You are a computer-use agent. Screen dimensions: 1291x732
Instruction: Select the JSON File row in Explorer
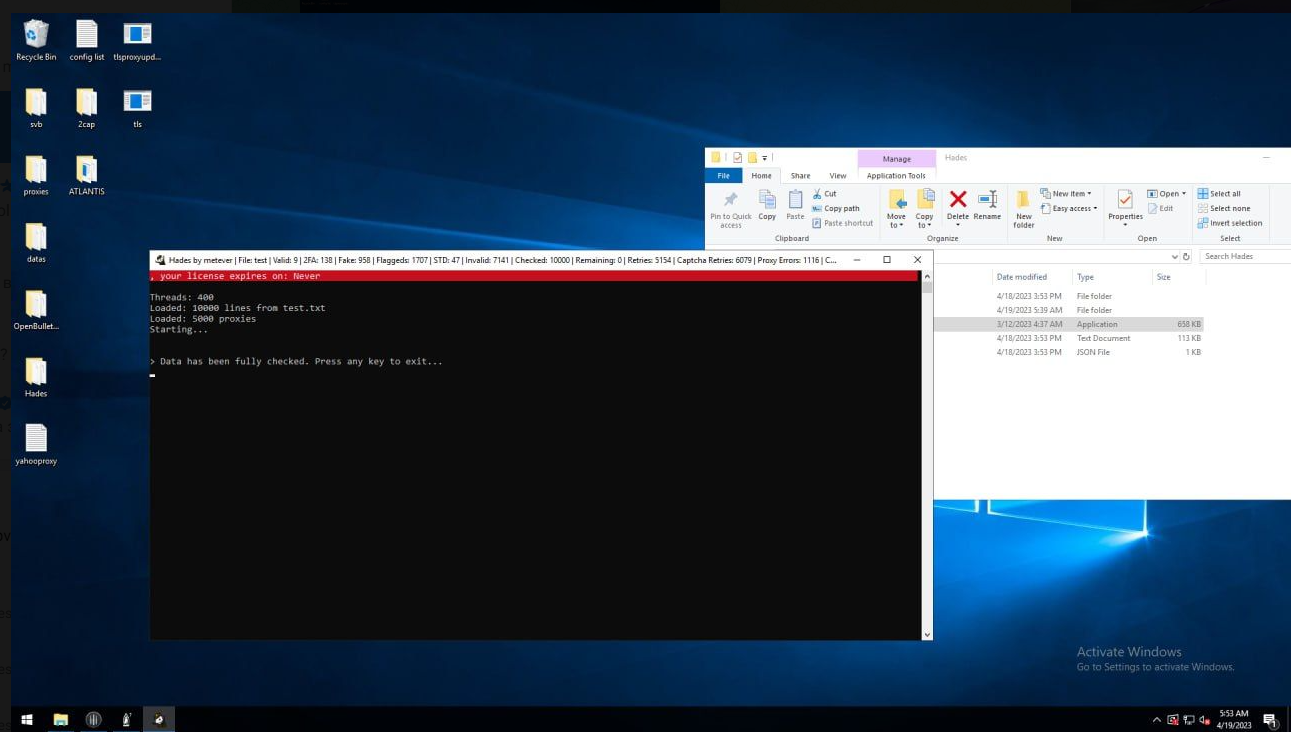point(1068,352)
